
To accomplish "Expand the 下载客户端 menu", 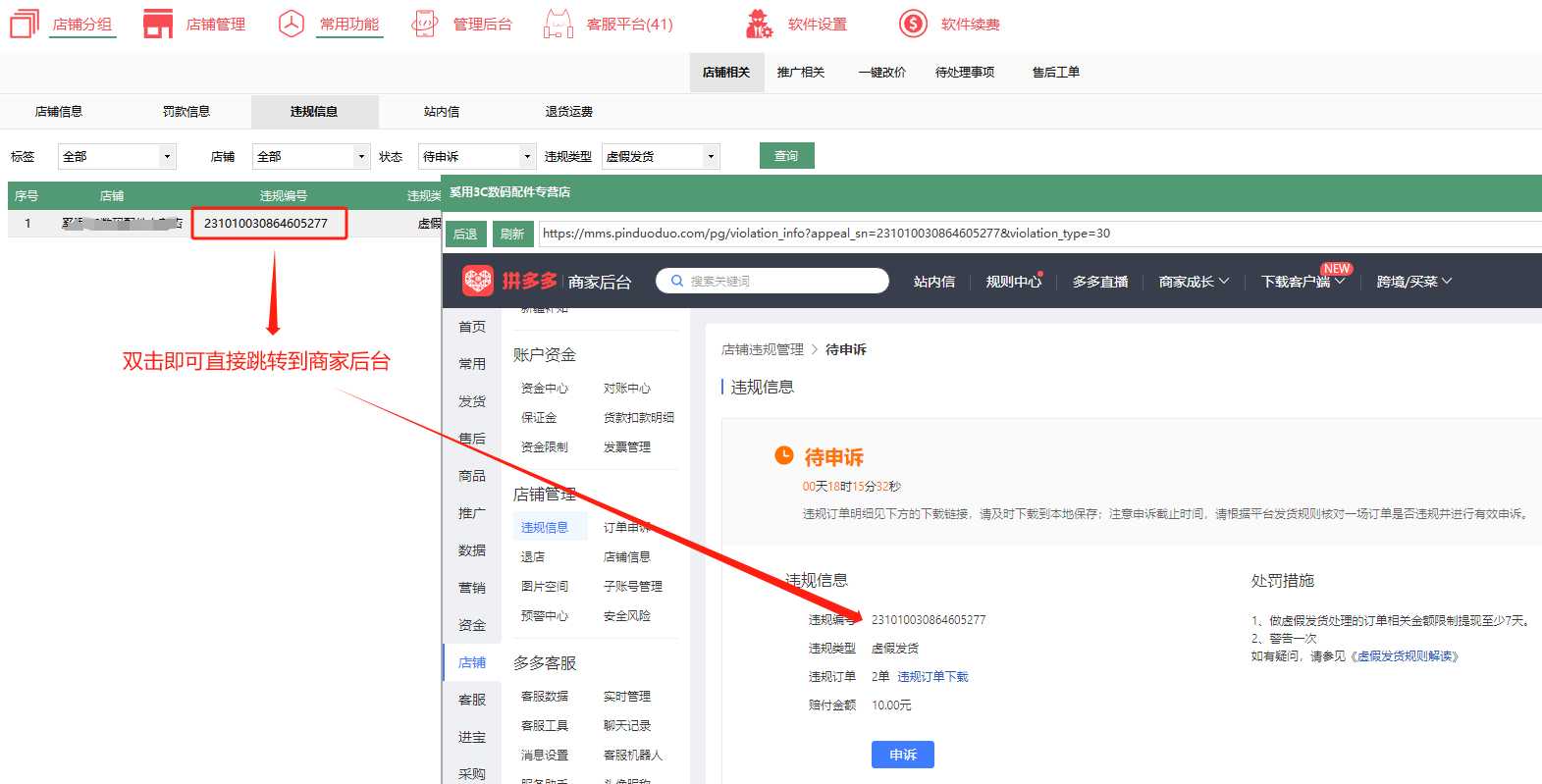I will click(1303, 282).
